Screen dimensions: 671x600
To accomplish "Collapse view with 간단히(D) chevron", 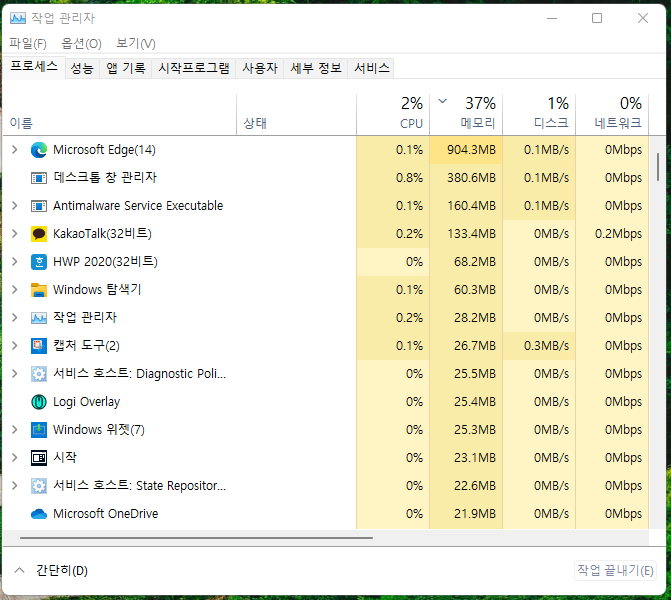I will tap(19, 570).
